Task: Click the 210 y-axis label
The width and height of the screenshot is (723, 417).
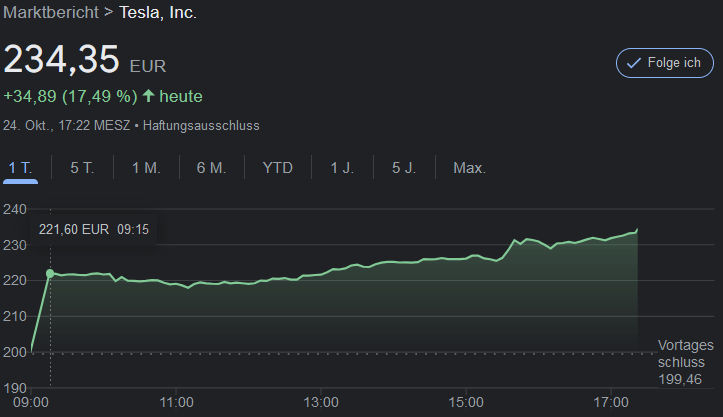Action: tap(15, 316)
